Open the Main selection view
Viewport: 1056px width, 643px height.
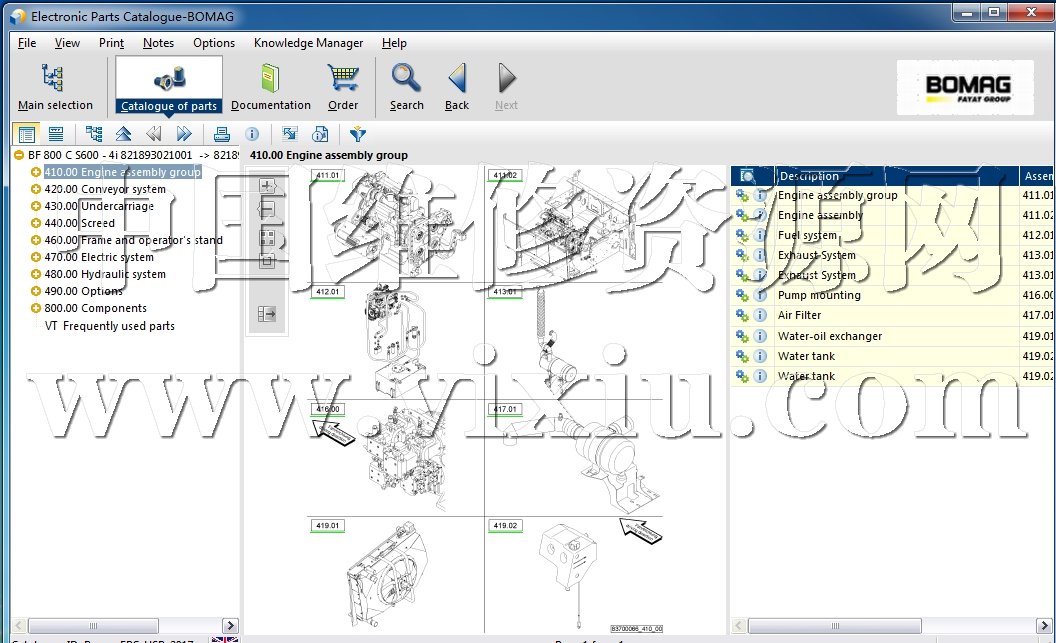tap(55, 87)
